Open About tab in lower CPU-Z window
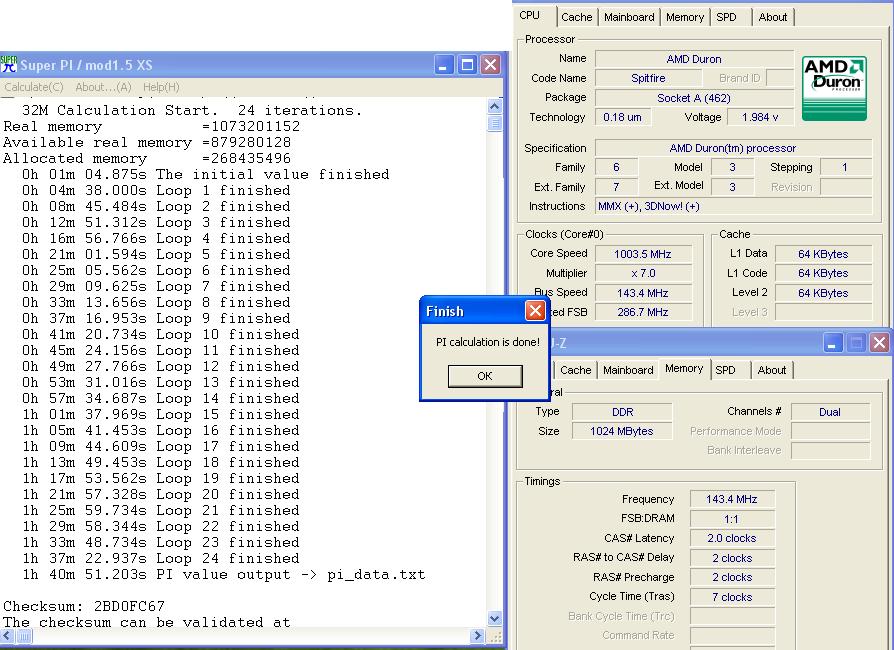This screenshot has width=894, height=650. 771,370
